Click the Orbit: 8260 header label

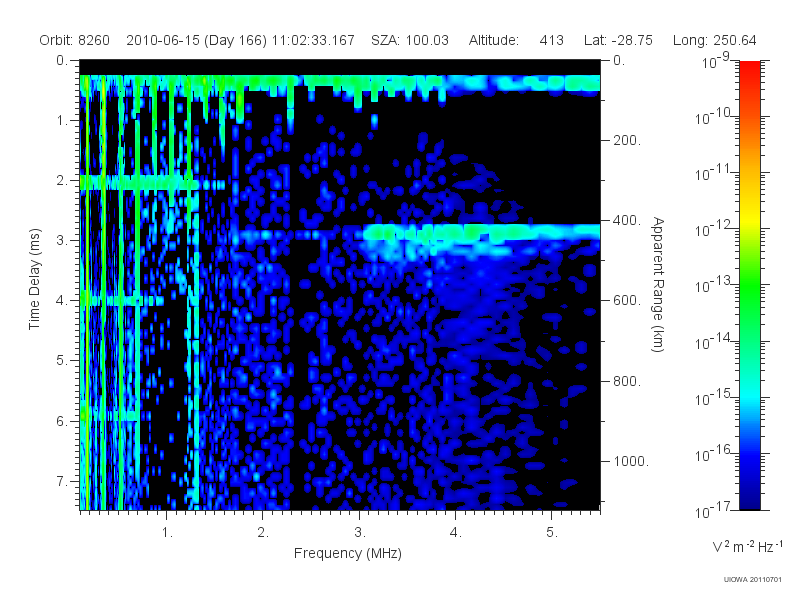click(74, 40)
